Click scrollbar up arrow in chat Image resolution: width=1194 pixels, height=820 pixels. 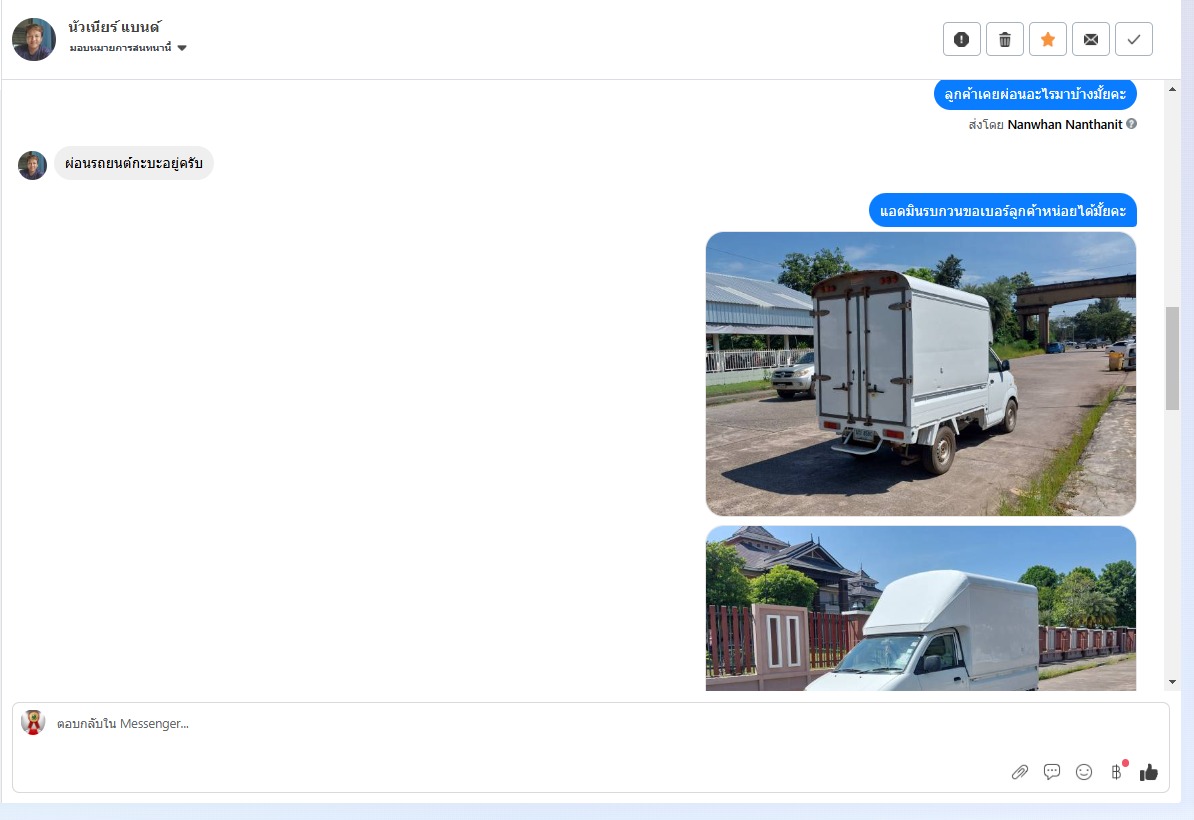pyautogui.click(x=1172, y=89)
